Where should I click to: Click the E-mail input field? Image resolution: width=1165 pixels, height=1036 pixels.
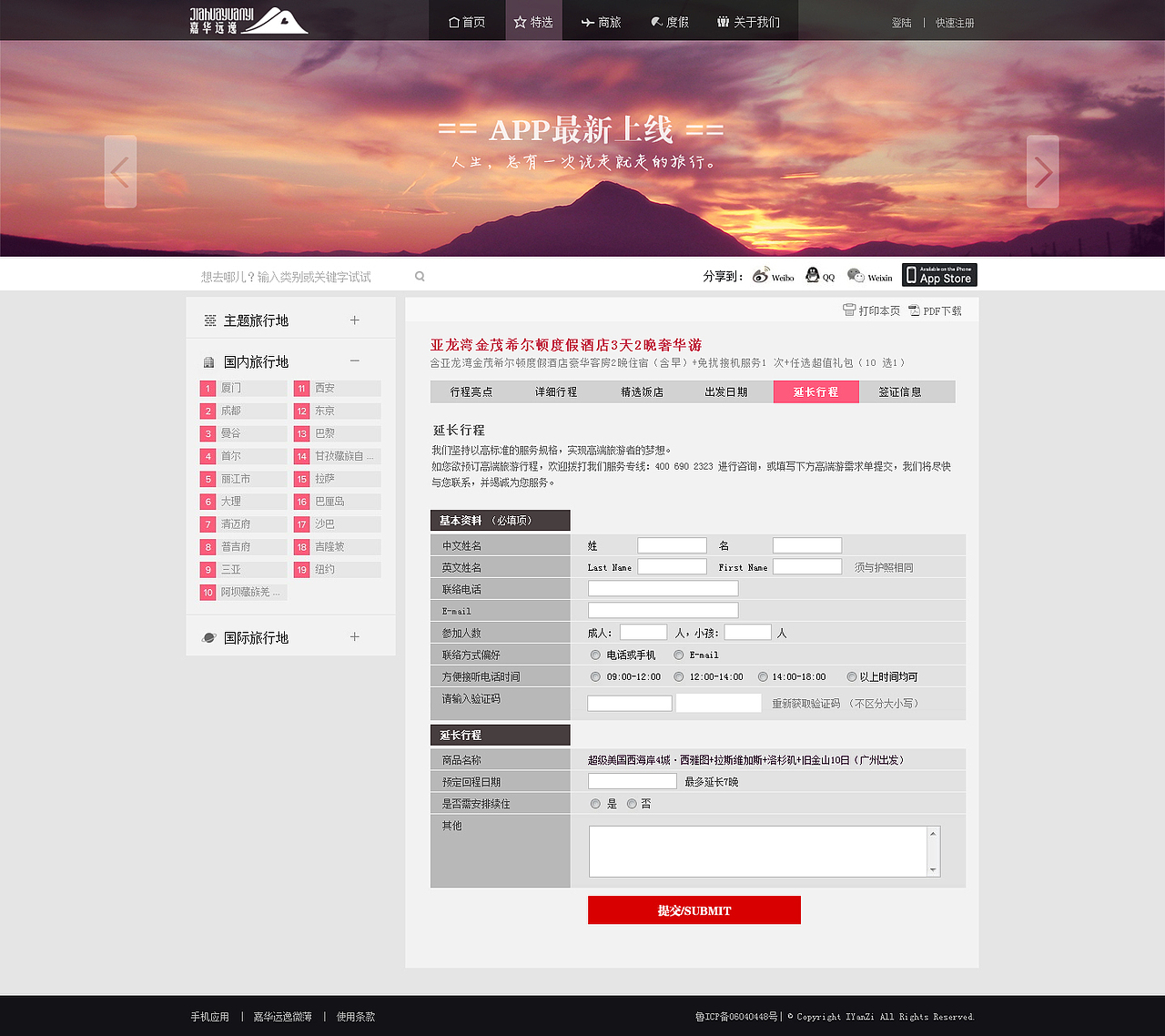pyautogui.click(x=663, y=610)
